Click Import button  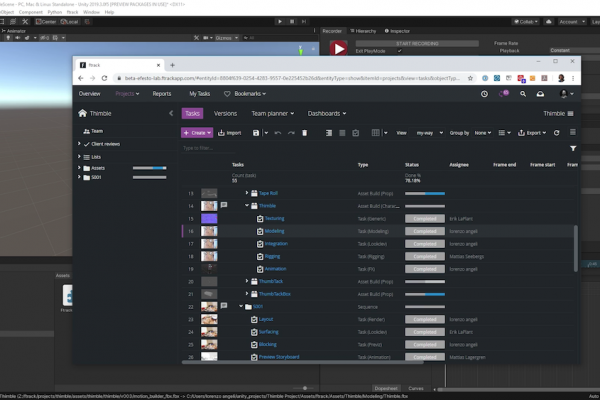click(x=230, y=133)
